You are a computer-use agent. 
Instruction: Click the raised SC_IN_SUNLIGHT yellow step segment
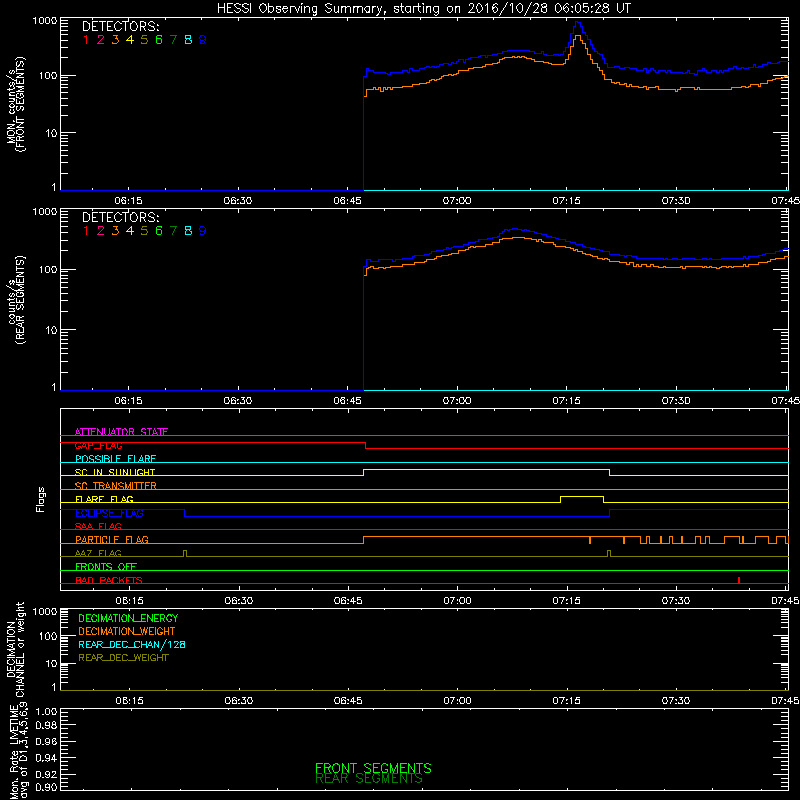coord(486,469)
